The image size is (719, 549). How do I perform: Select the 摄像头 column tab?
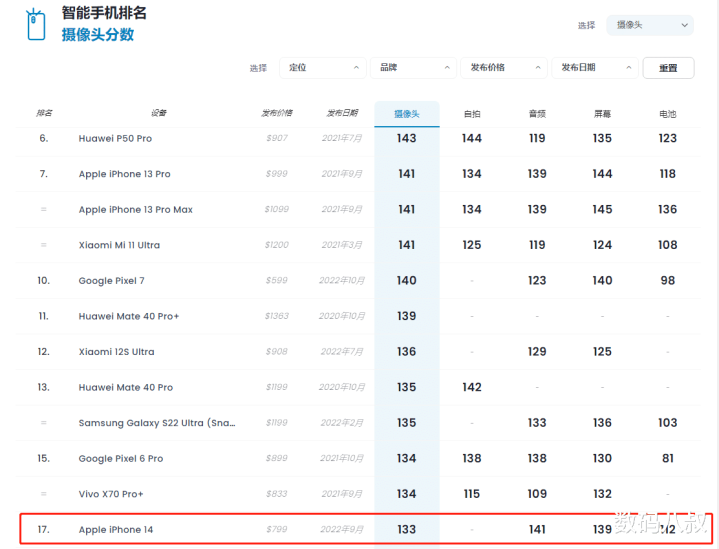pyautogui.click(x=407, y=114)
